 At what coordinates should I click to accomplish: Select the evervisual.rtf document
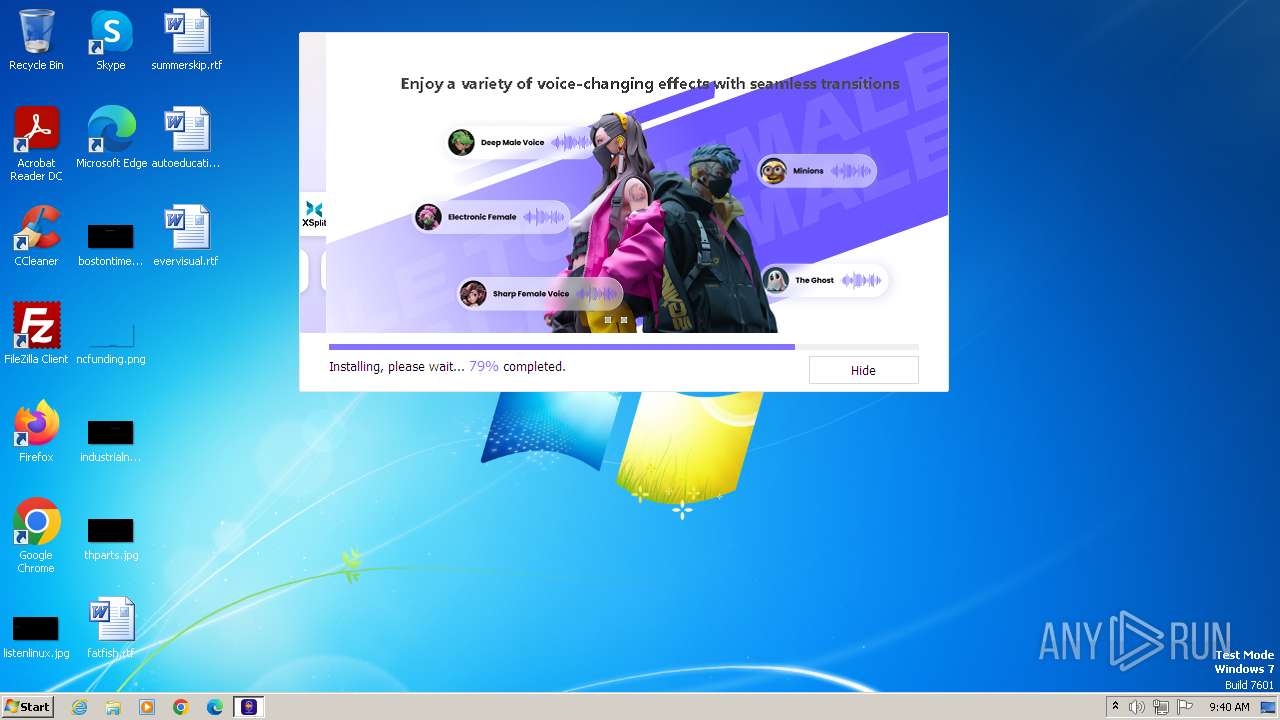point(186,236)
